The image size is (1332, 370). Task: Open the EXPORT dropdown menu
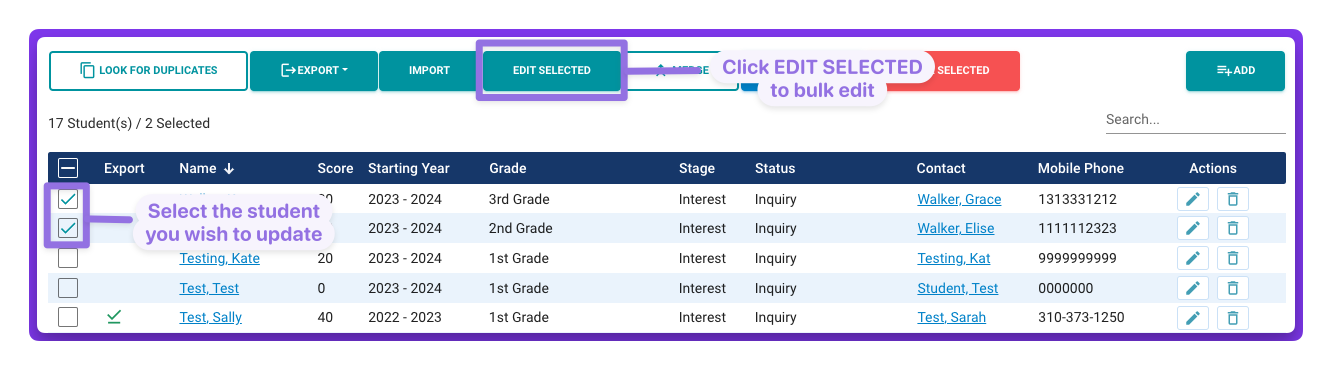pos(313,71)
